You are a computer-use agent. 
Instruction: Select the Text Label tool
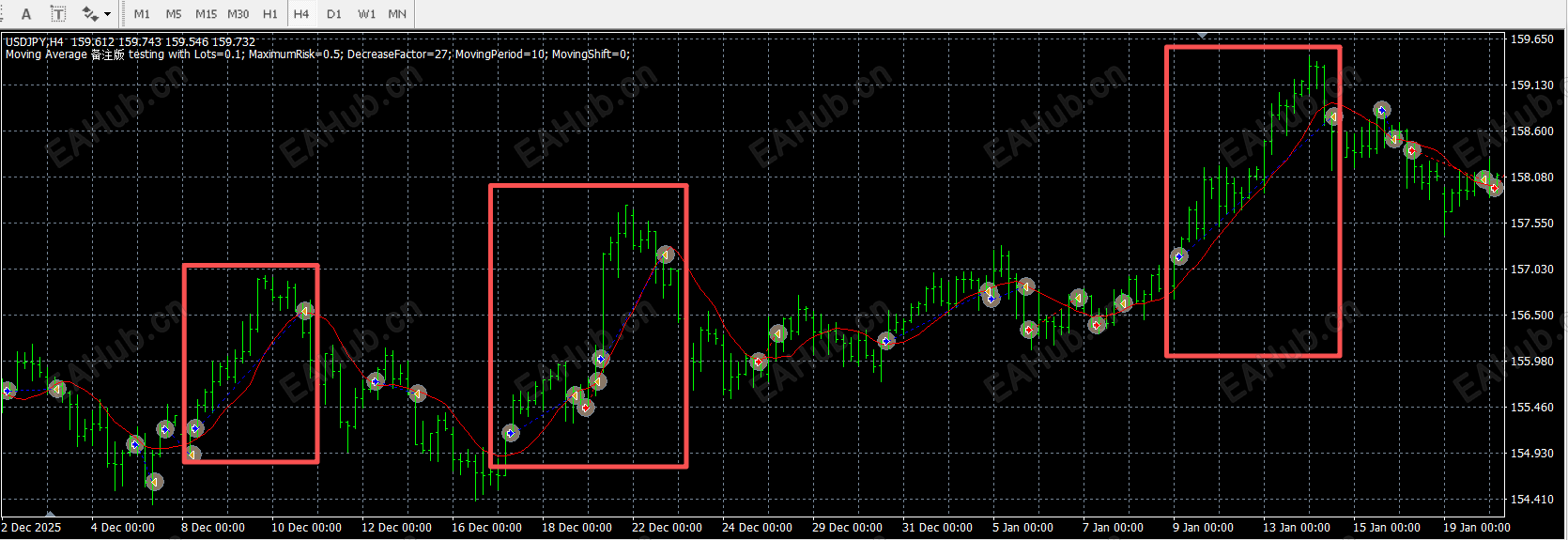click(58, 14)
